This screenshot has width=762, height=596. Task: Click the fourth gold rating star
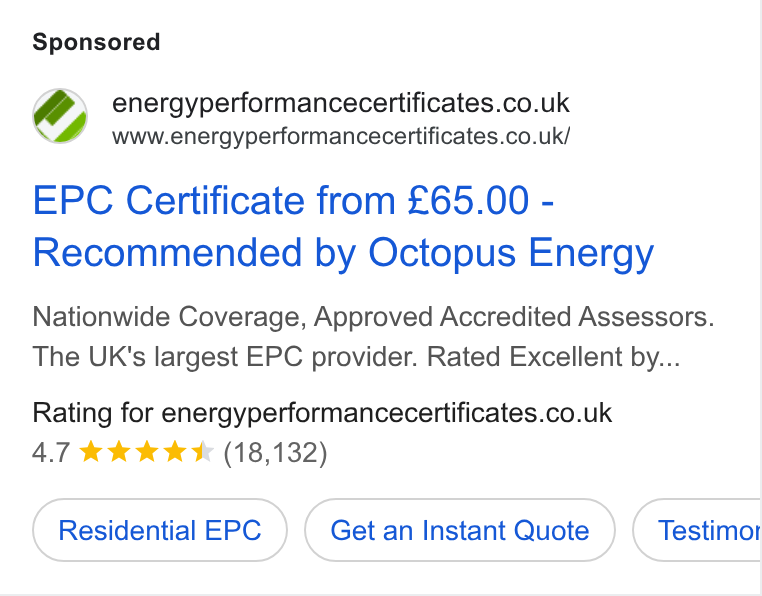point(175,452)
